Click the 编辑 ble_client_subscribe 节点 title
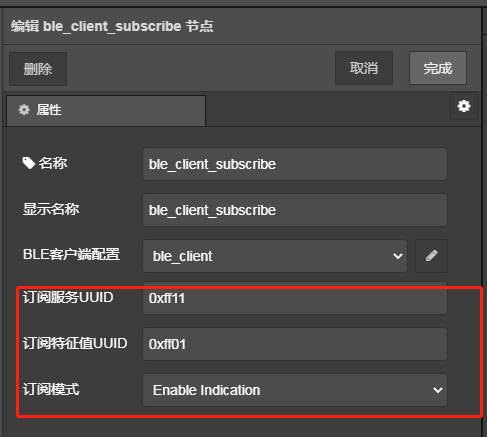This screenshot has height=437, width=487. 112,26
